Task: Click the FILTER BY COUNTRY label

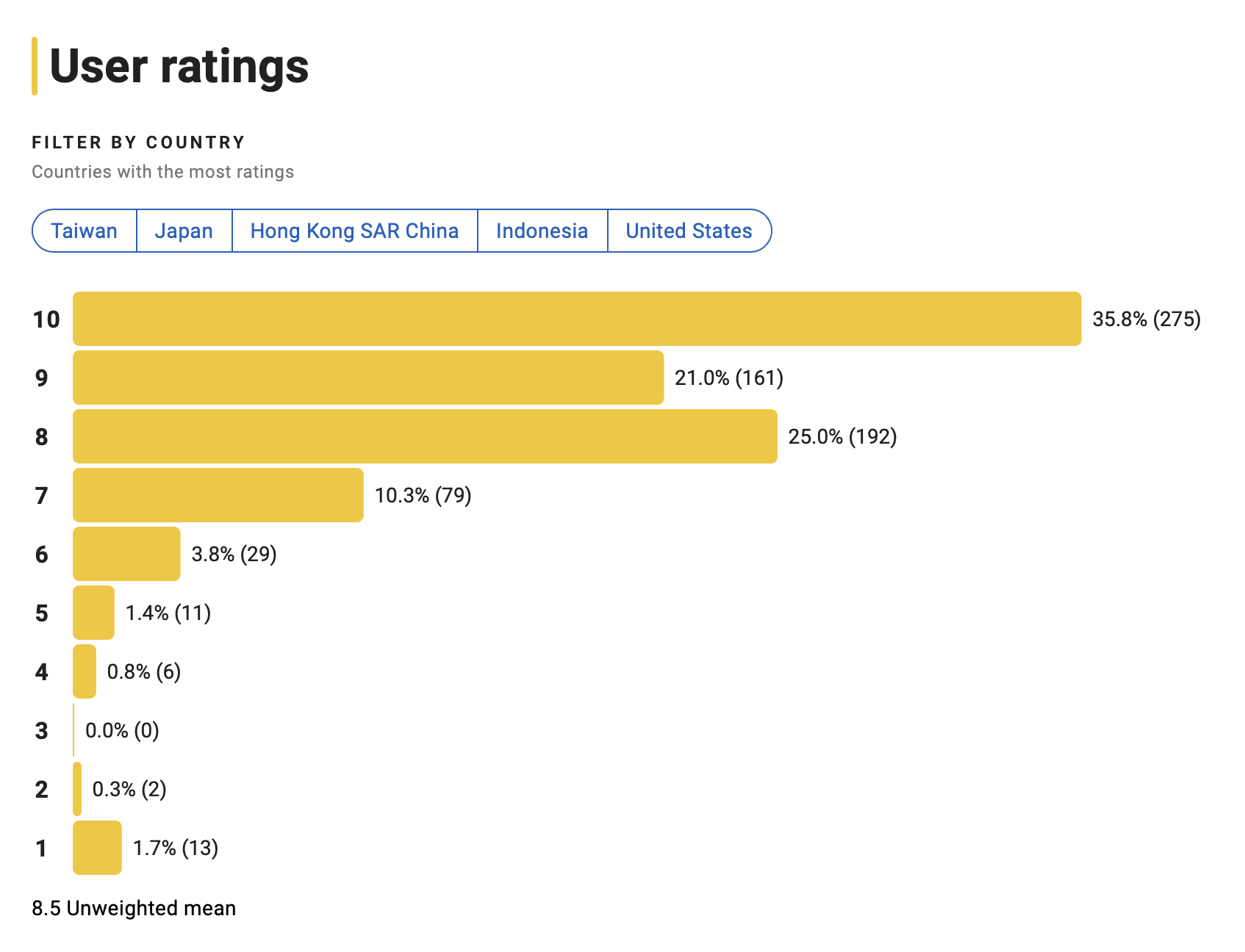Action: [x=138, y=142]
